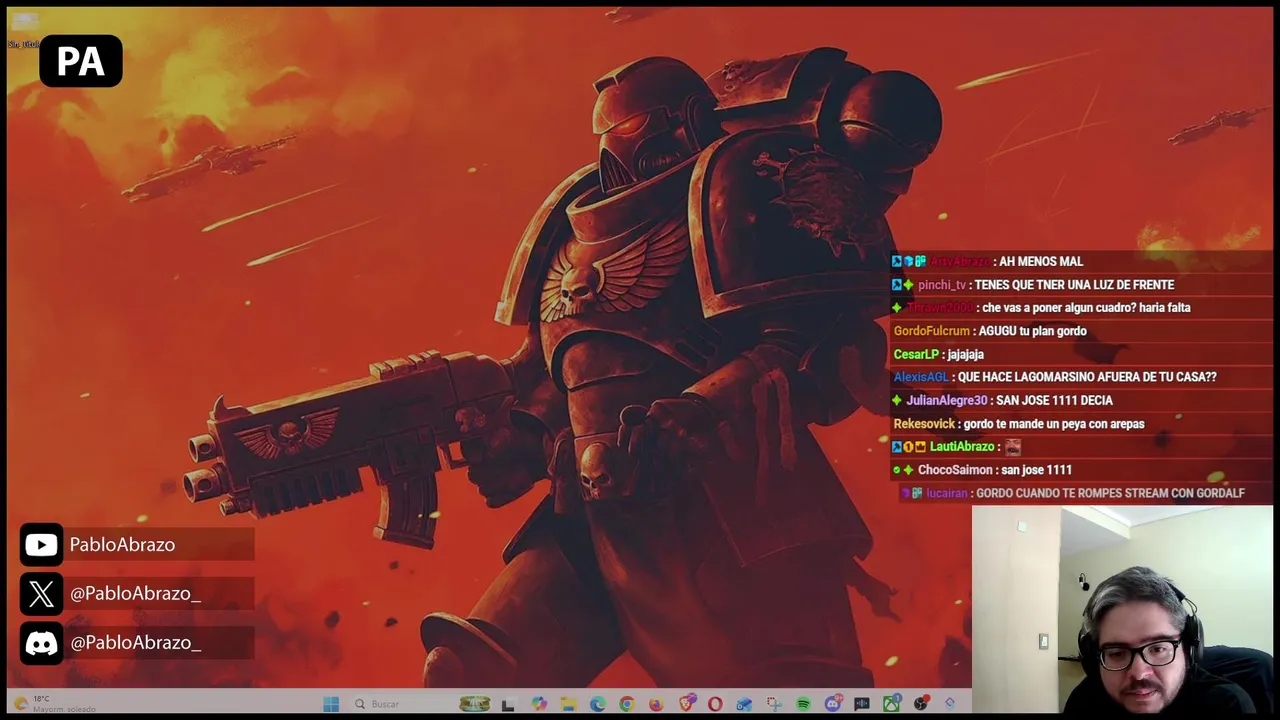1280x720 pixels.
Task: Click the PabloAbrazo YouTube handle text
Action: coord(122,545)
